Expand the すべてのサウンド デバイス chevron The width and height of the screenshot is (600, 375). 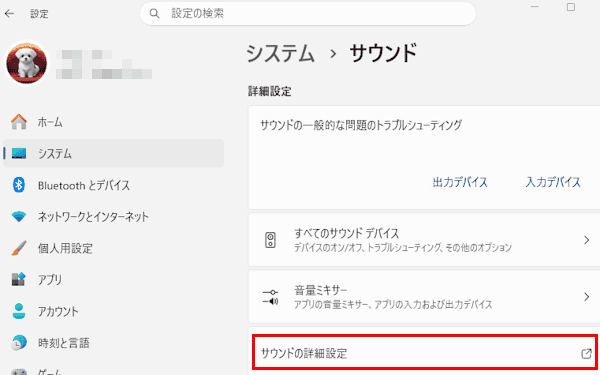[x=586, y=240]
